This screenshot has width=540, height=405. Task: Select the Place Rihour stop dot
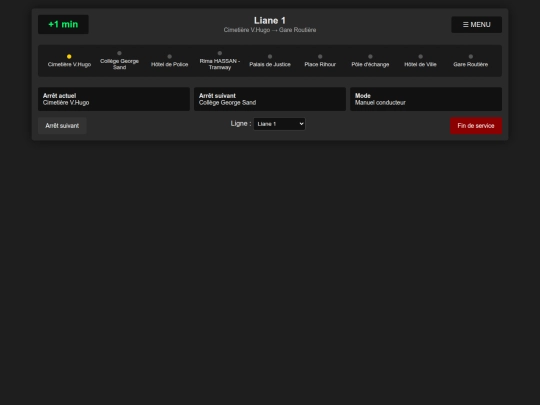coord(320,56)
